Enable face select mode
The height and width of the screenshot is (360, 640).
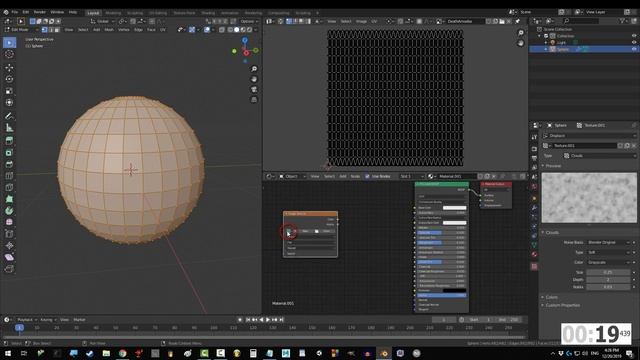click(57, 30)
